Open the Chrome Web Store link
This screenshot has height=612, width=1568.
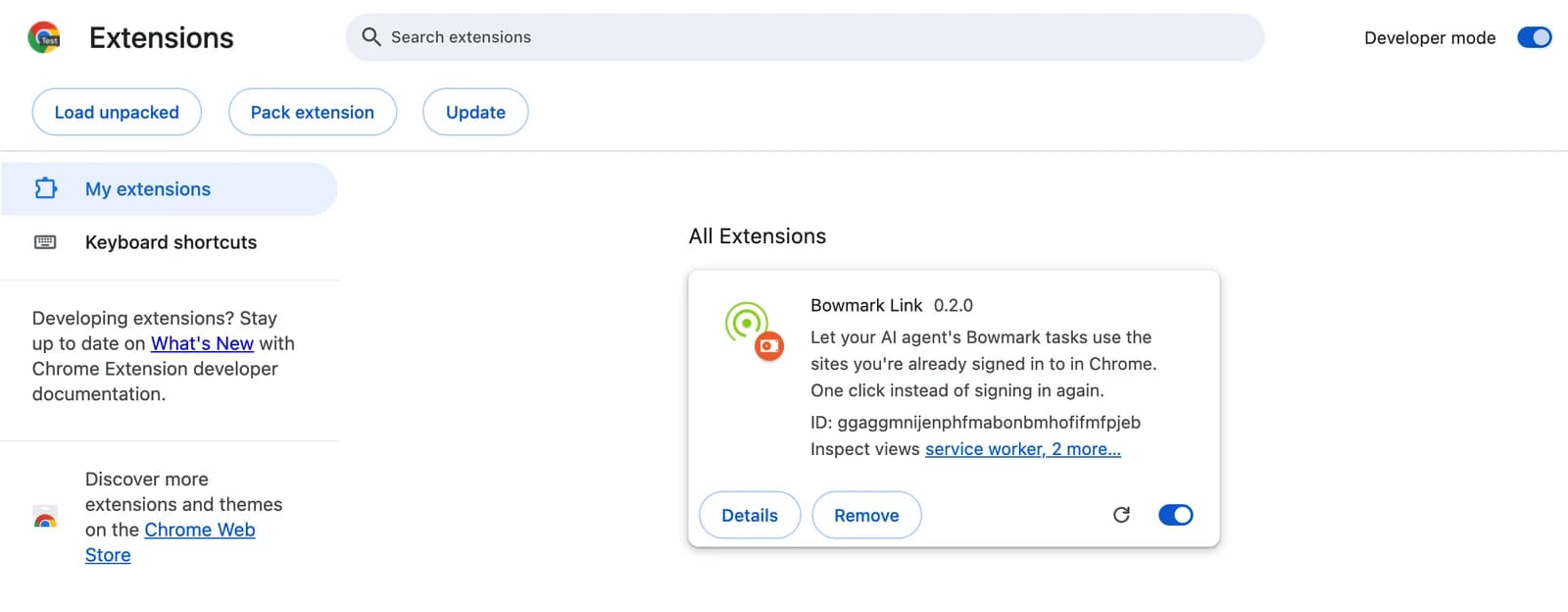pos(170,542)
